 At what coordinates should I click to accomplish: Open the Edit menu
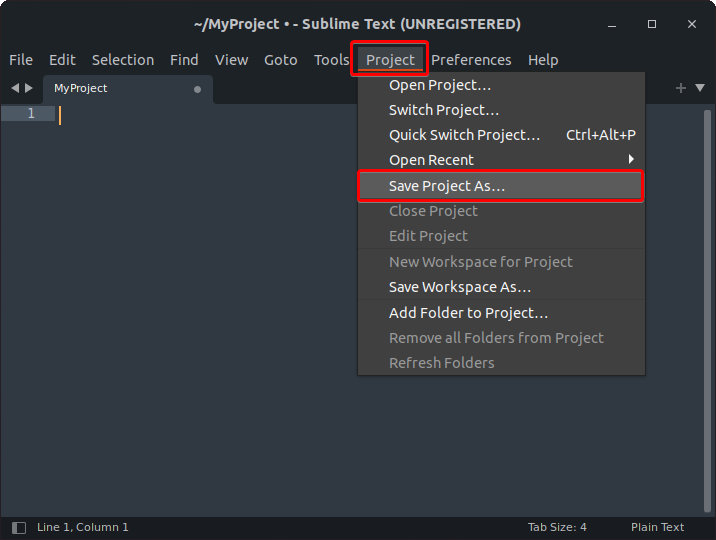62,60
